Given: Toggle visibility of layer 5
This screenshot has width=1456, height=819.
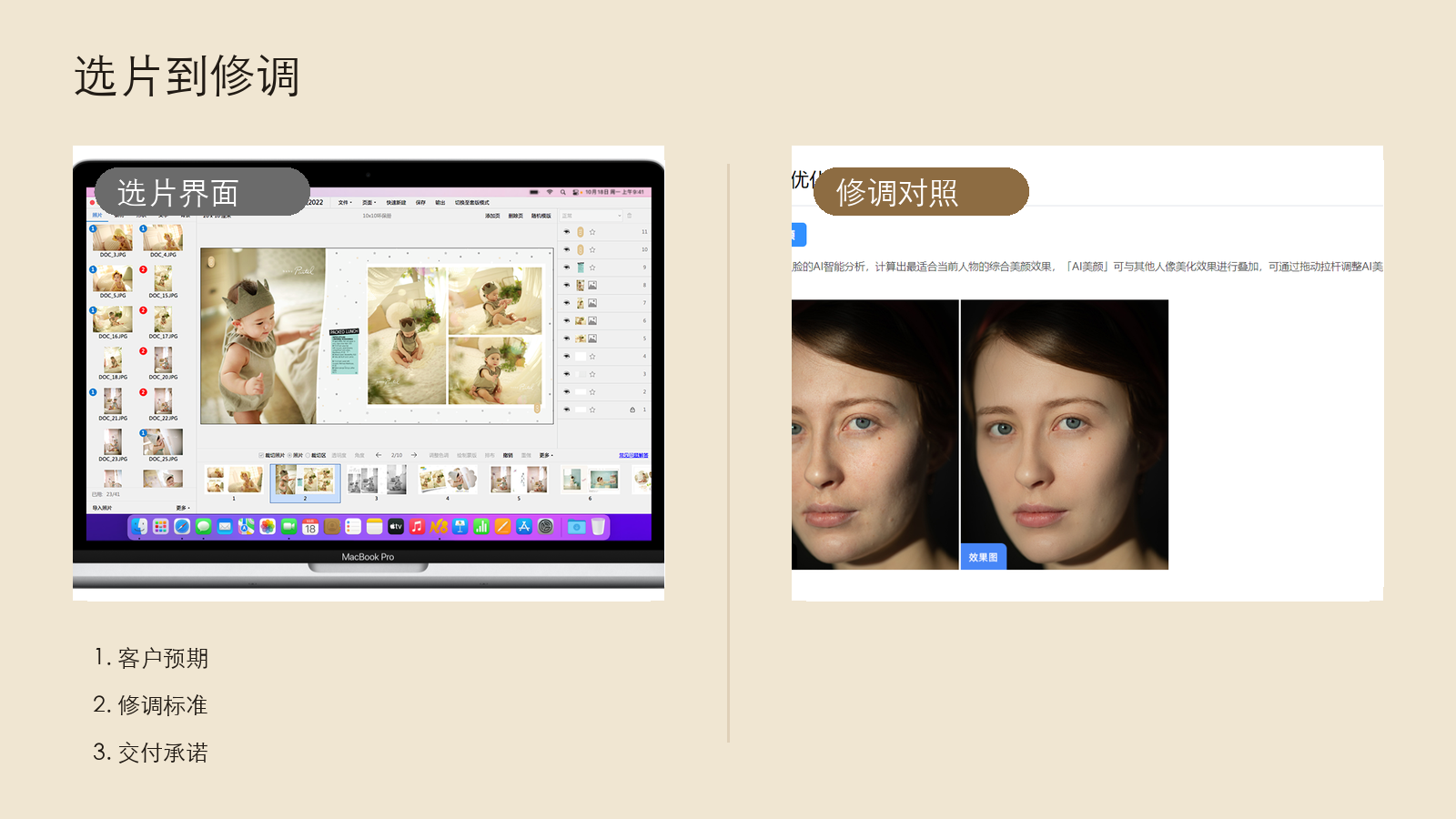Looking at the screenshot, I should [x=567, y=339].
